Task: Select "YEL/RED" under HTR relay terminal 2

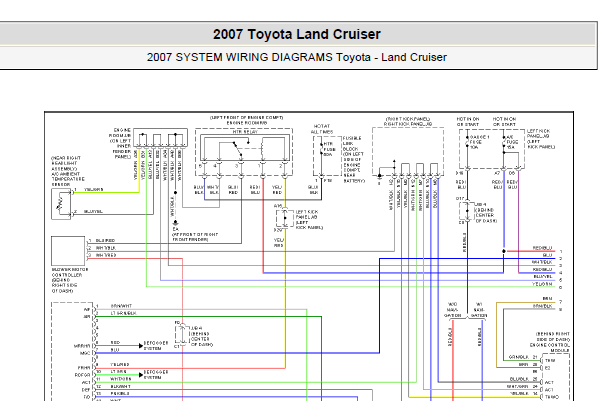Action: pyautogui.click(x=277, y=190)
